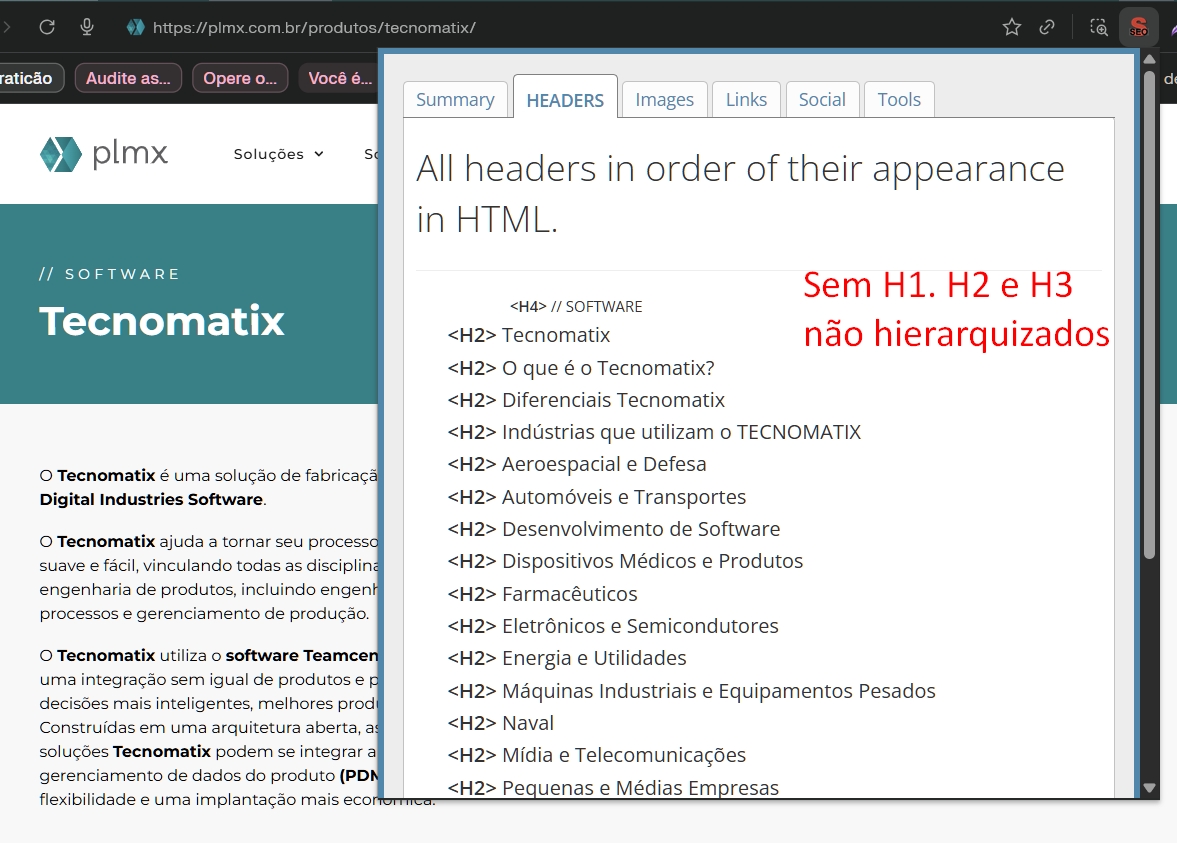Screen dimensions: 1177x843
Task: Click the plmx site favicon in address bar
Action: tap(135, 28)
